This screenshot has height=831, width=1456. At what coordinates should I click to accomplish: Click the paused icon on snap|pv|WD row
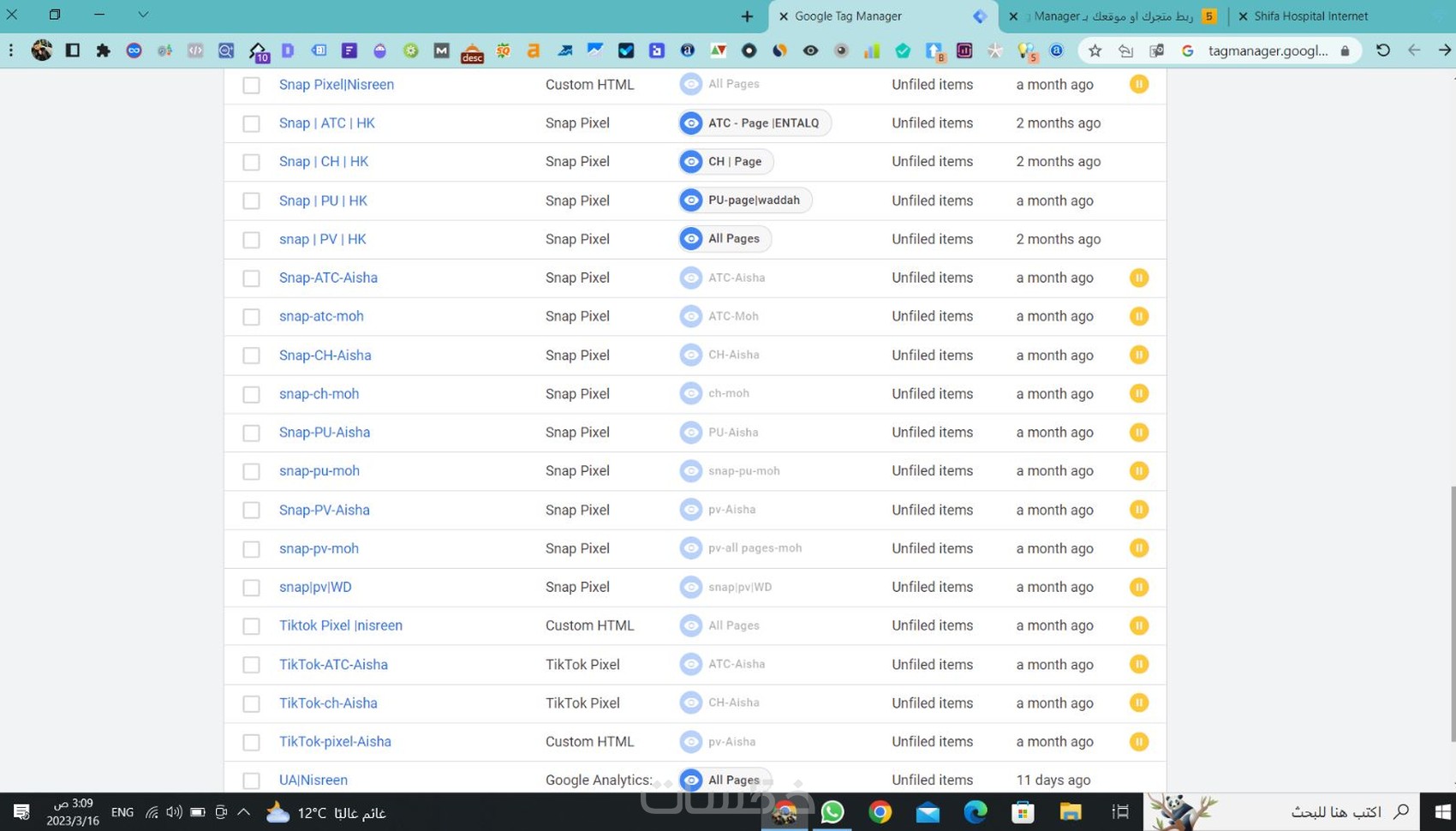coord(1139,587)
